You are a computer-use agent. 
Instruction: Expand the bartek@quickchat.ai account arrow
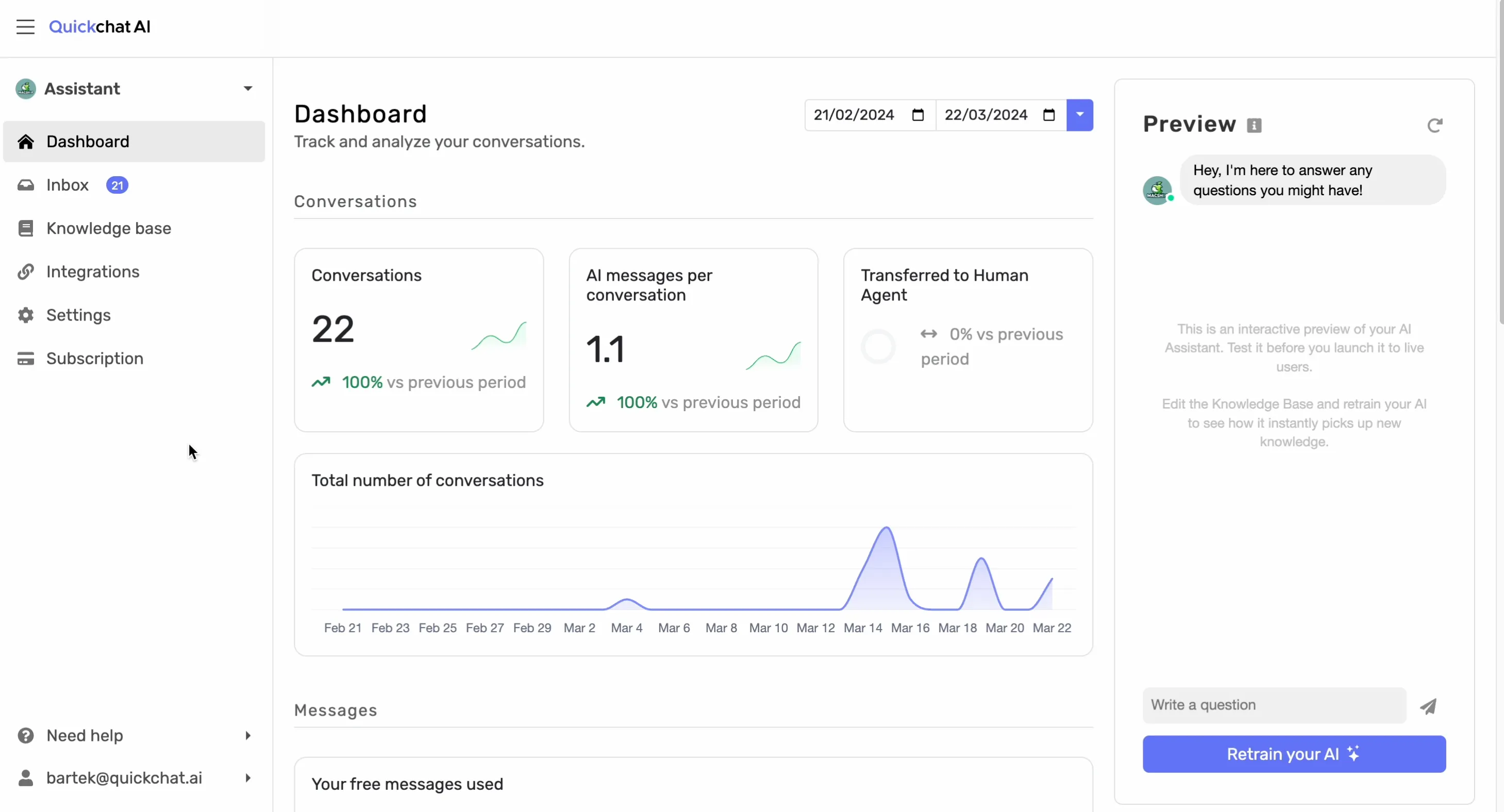(247, 778)
